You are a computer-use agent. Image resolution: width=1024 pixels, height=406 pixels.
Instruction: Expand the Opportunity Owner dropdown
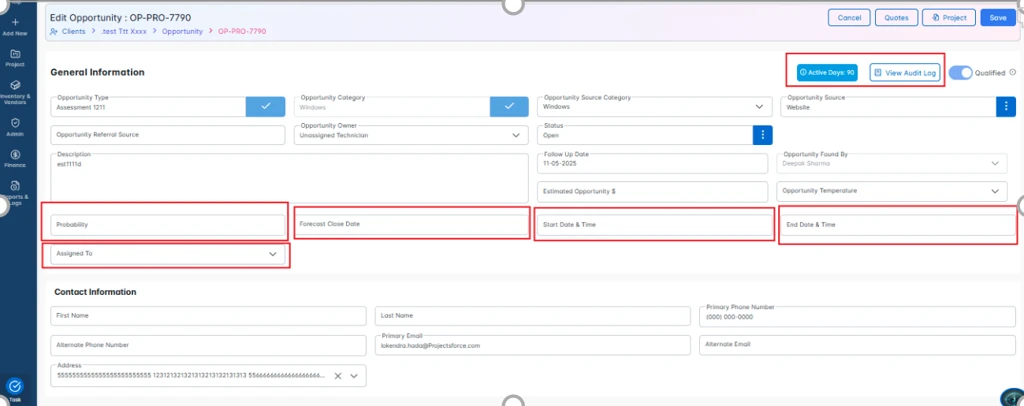(x=516, y=135)
